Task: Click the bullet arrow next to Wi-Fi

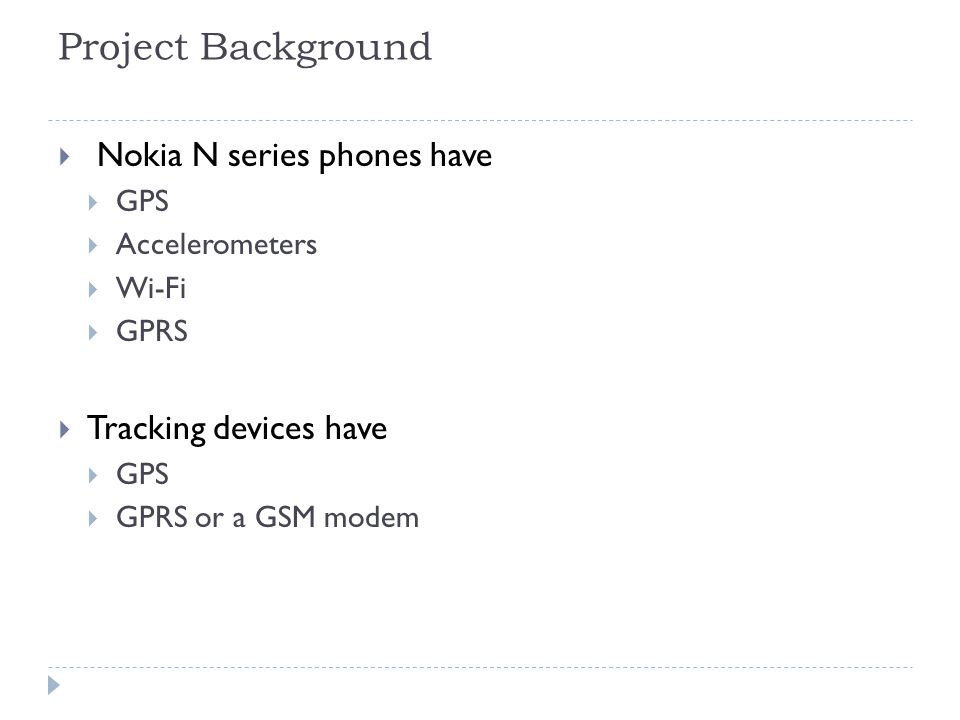Action: click(92, 289)
